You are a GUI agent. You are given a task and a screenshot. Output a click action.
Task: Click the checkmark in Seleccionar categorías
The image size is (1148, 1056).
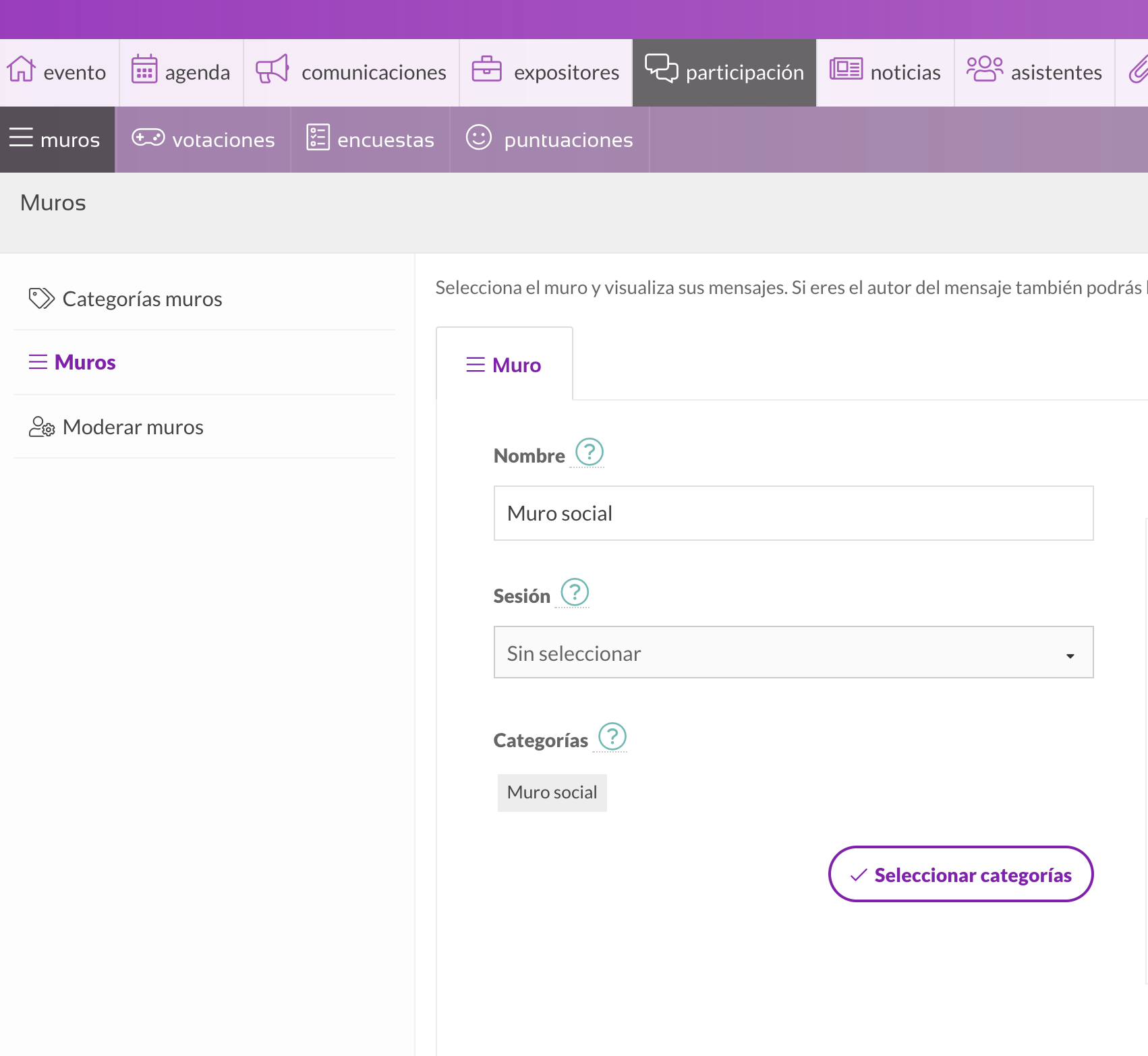(859, 875)
